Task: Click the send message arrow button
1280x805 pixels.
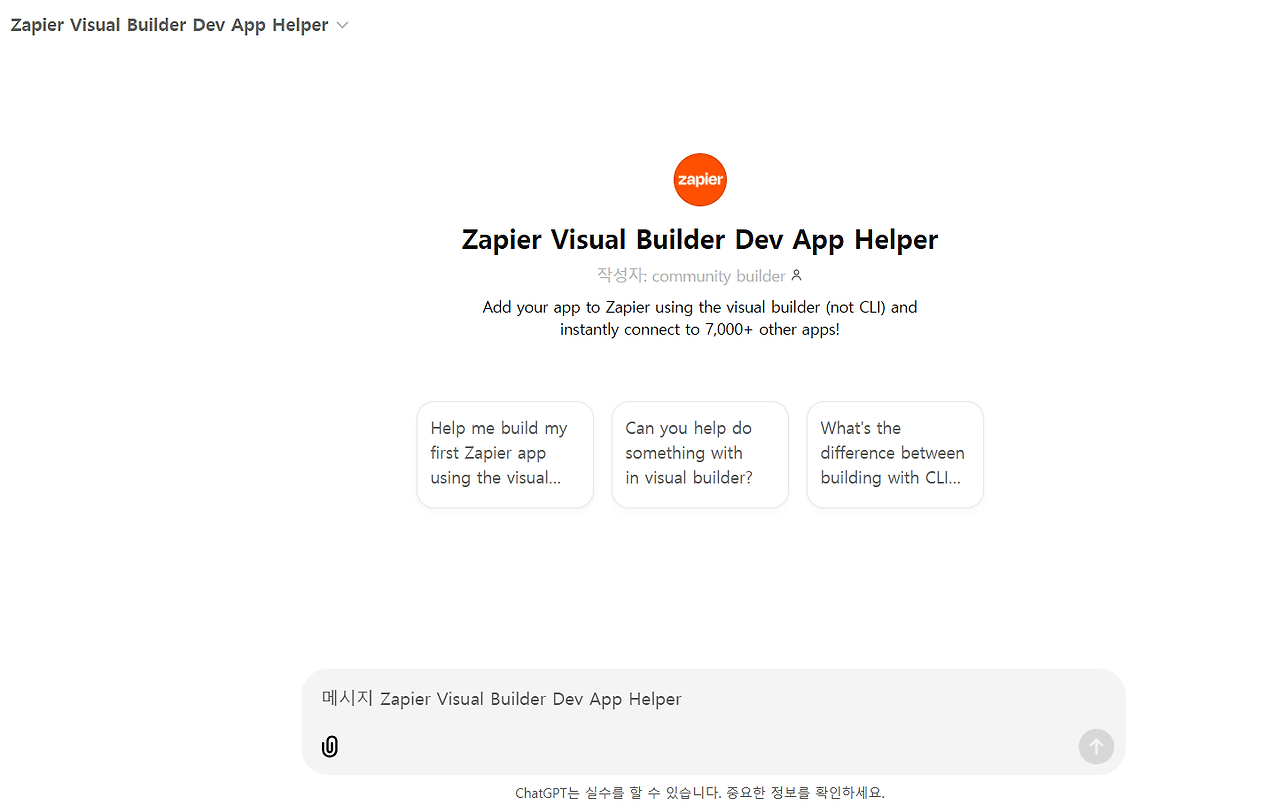Action: pyautogui.click(x=1096, y=746)
